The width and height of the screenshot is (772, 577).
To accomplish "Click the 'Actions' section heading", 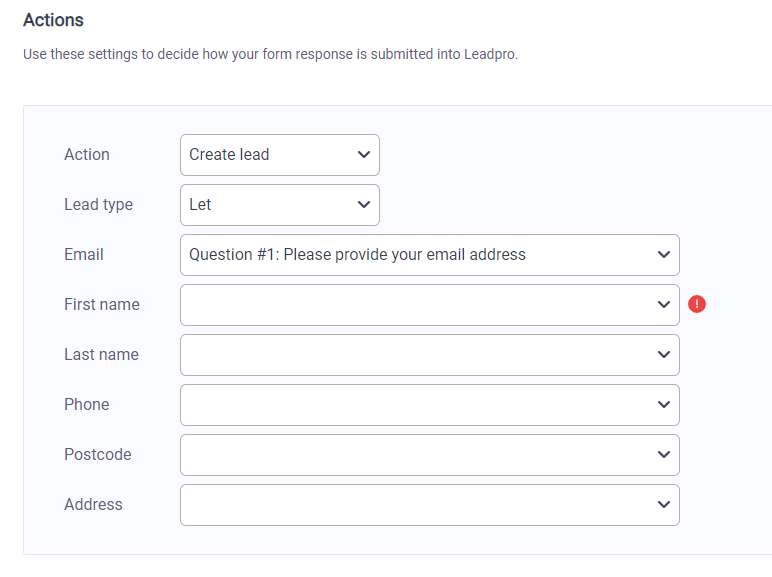I will pos(54,20).
